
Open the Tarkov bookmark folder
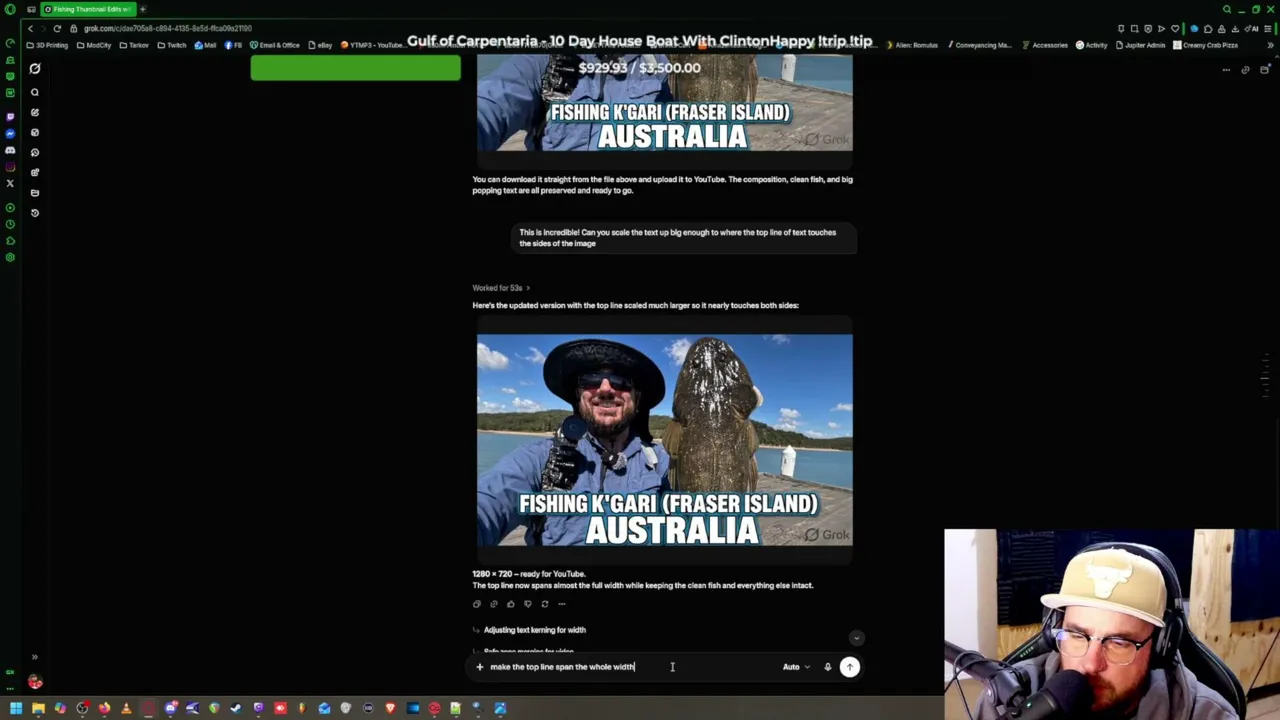(135, 45)
